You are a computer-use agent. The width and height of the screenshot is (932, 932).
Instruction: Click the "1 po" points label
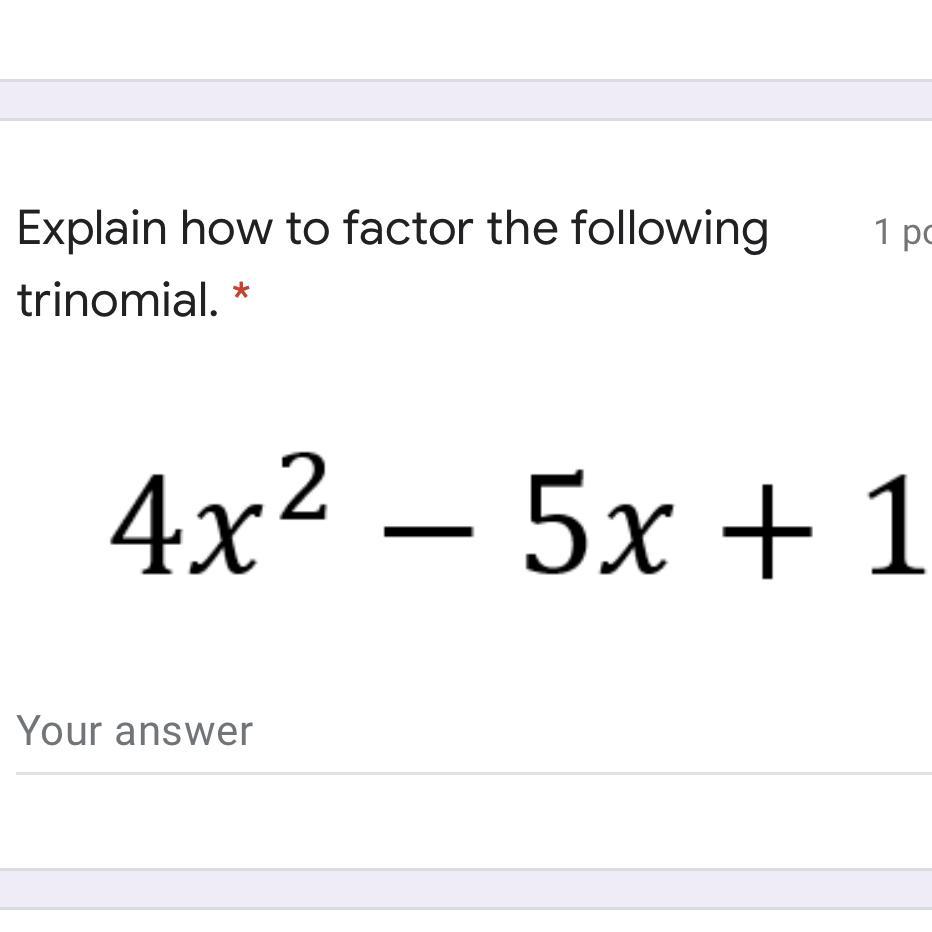point(901,232)
